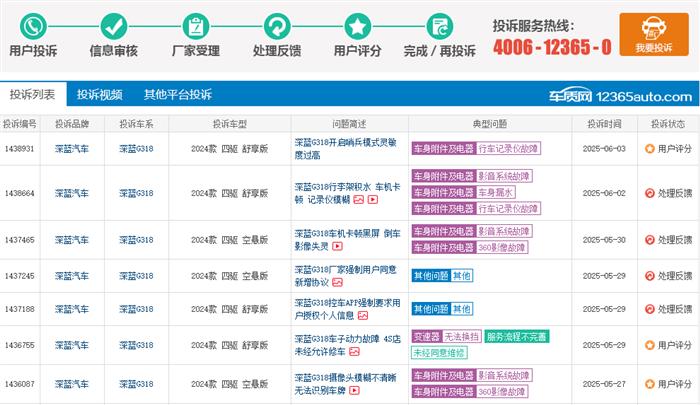Click 360影像故障 tag in row 1437465
Viewport: 700px width, 405px height.
[502, 247]
